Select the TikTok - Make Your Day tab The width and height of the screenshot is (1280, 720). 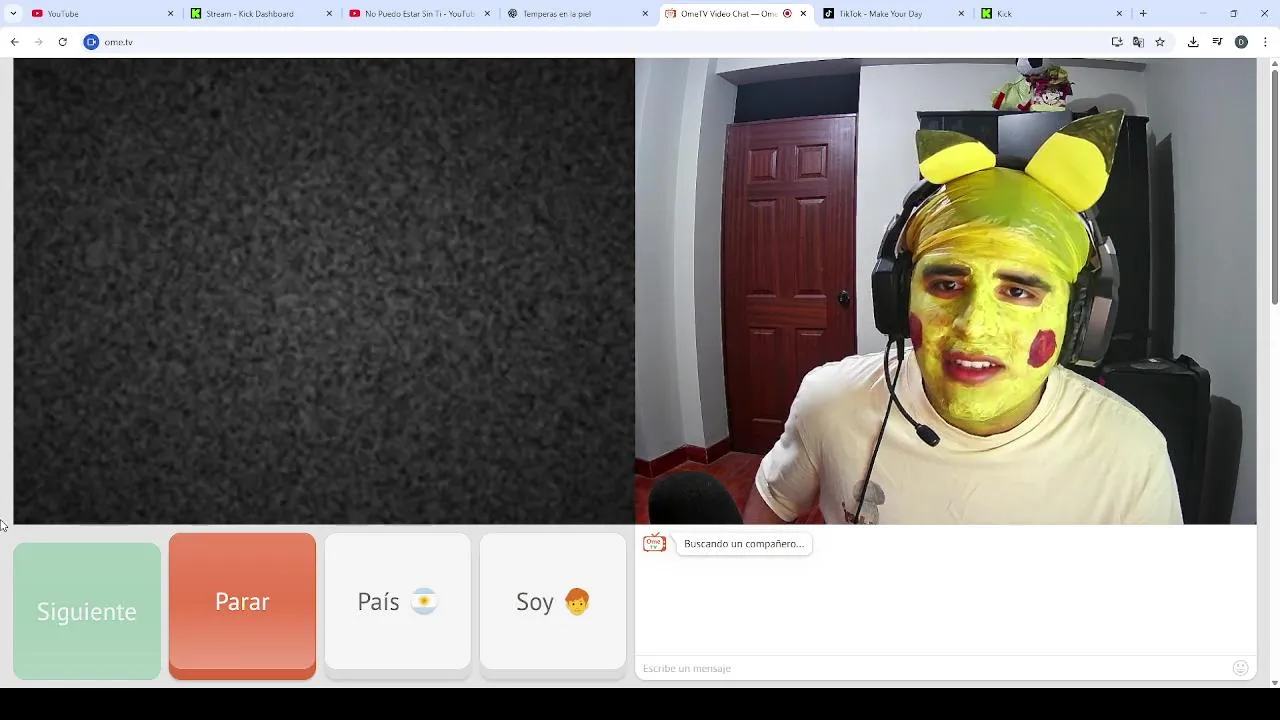(893, 14)
